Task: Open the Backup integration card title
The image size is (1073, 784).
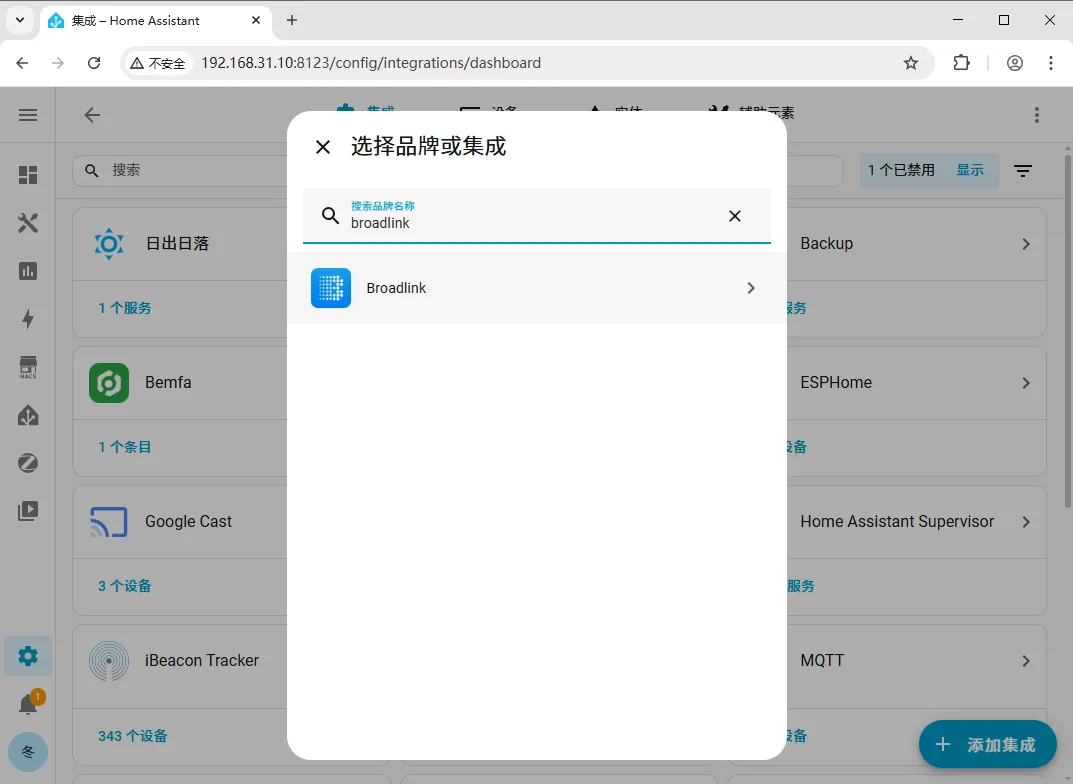Action: pyautogui.click(x=827, y=244)
